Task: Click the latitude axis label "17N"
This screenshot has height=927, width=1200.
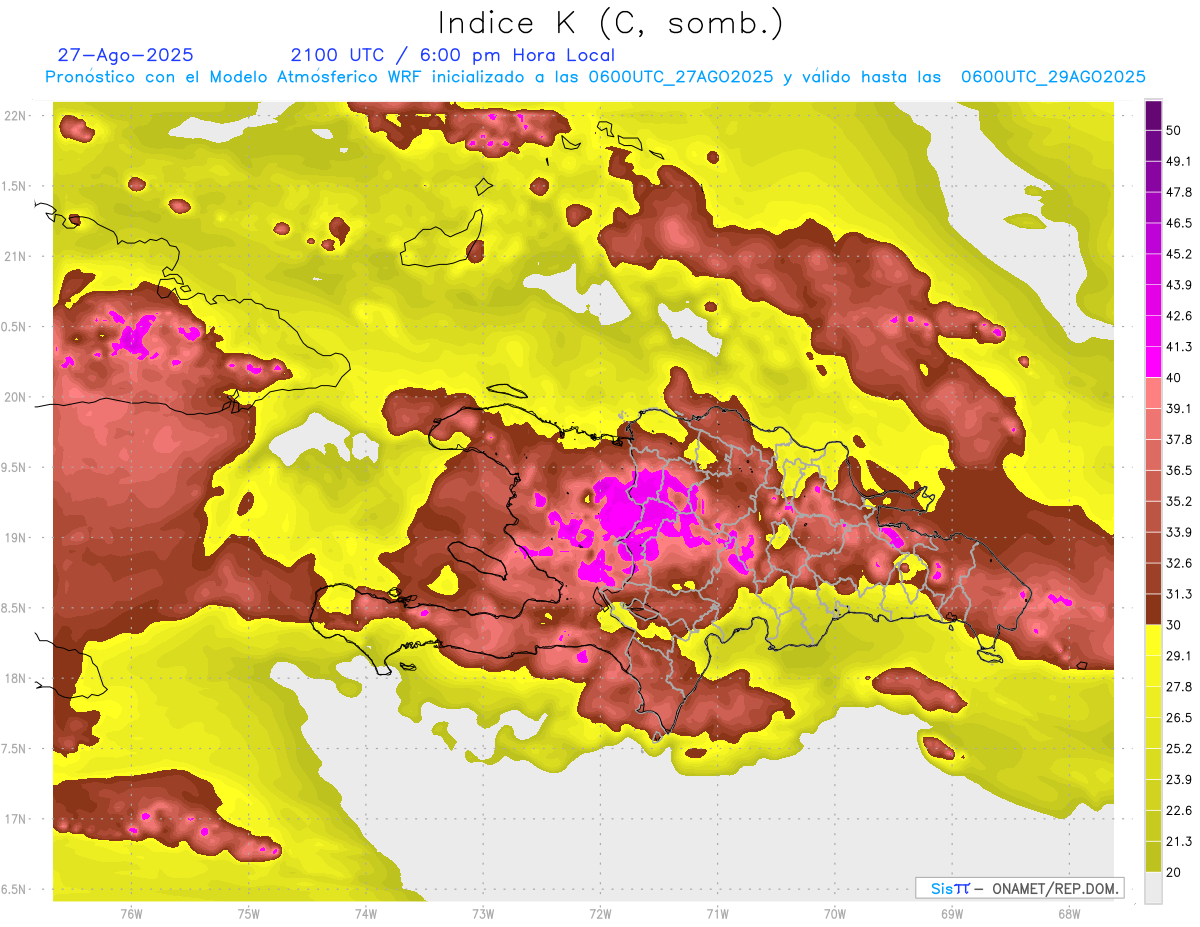Action: pos(15,819)
